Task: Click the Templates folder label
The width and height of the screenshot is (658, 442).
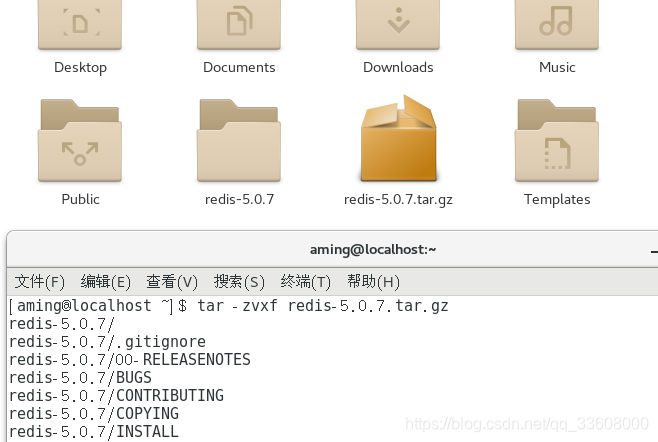Action: 557,199
